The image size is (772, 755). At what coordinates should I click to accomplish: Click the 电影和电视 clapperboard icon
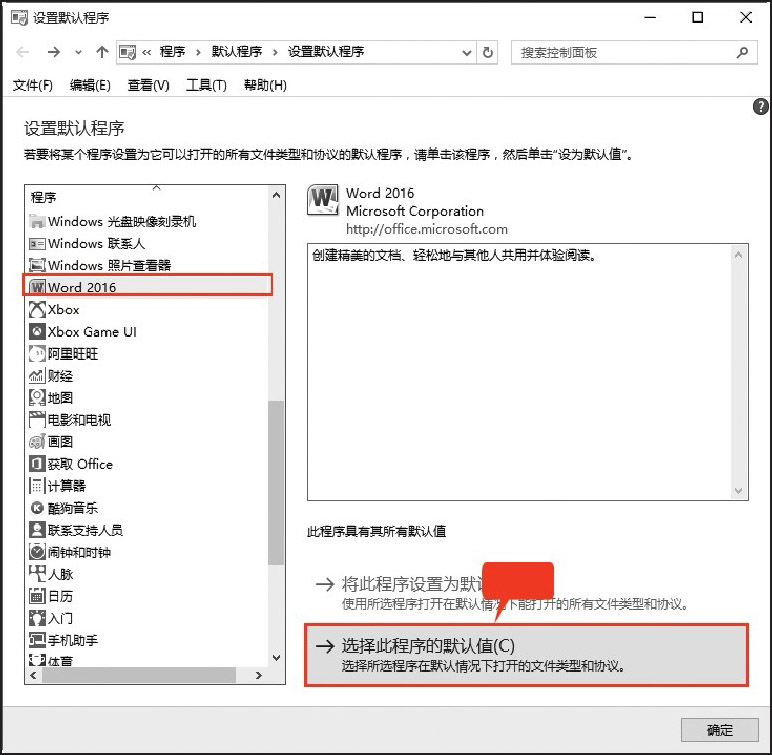click(37, 420)
